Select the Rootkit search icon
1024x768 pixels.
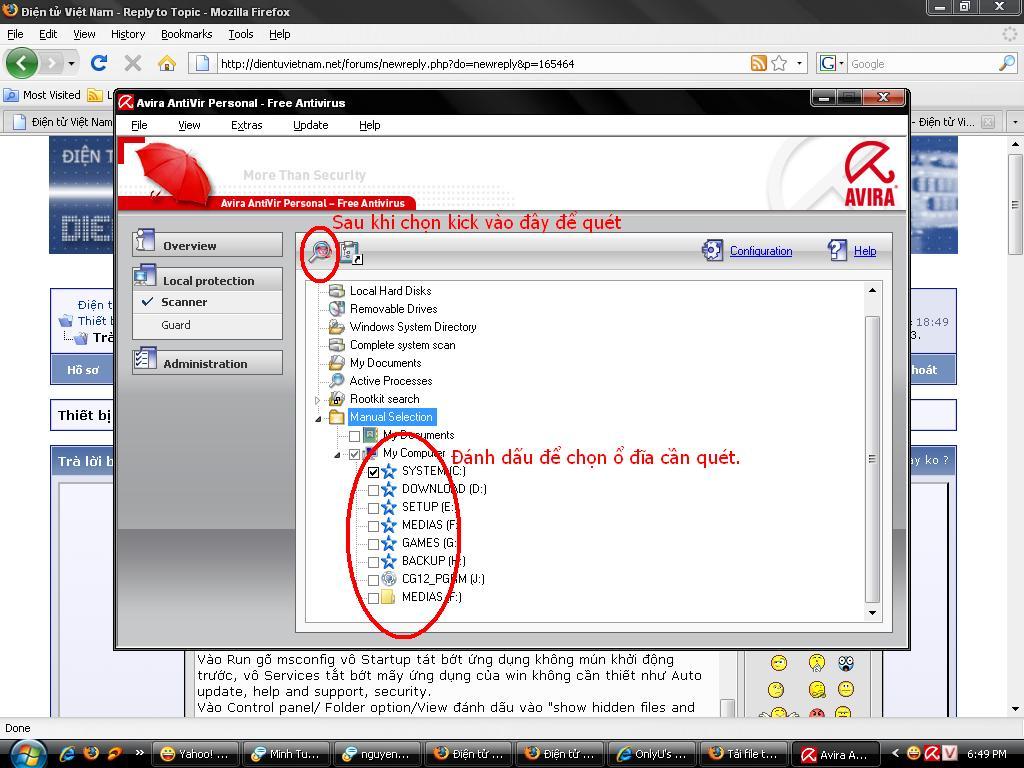coord(337,398)
